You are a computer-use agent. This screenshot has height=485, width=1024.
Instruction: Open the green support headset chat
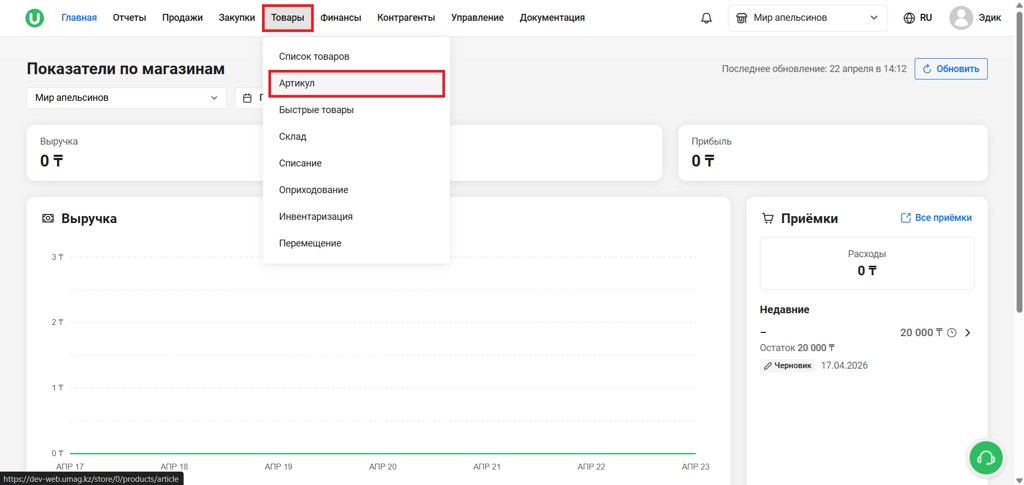click(986, 458)
